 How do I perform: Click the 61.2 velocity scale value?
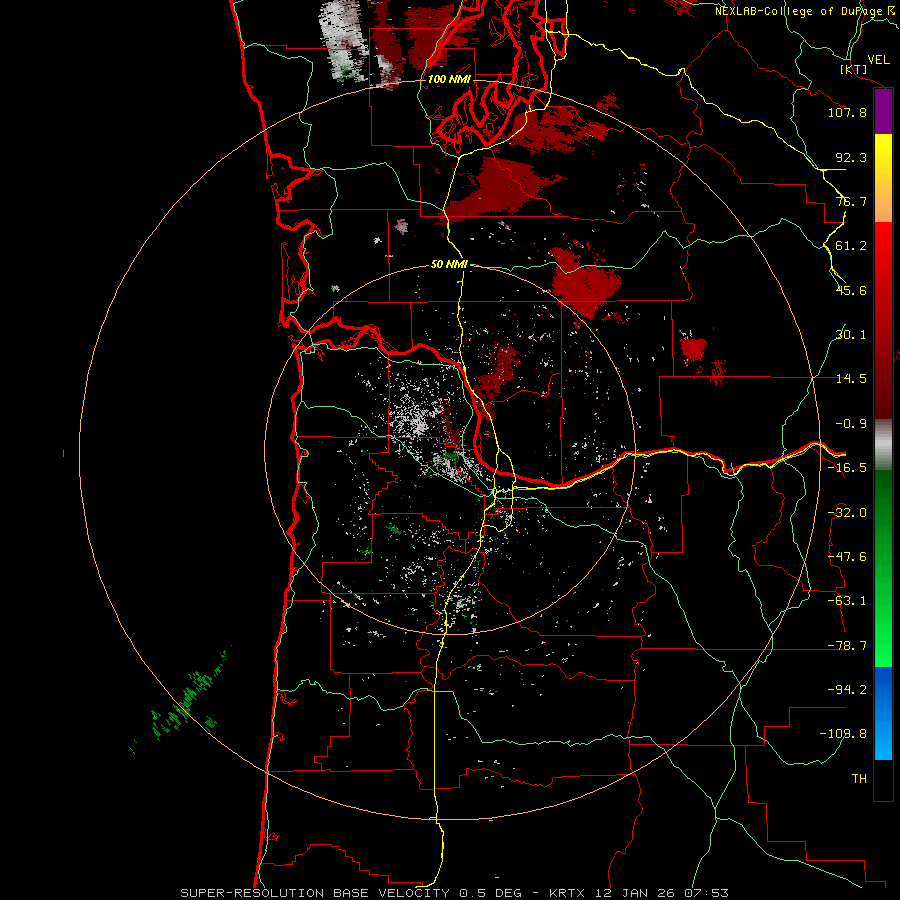851,246
